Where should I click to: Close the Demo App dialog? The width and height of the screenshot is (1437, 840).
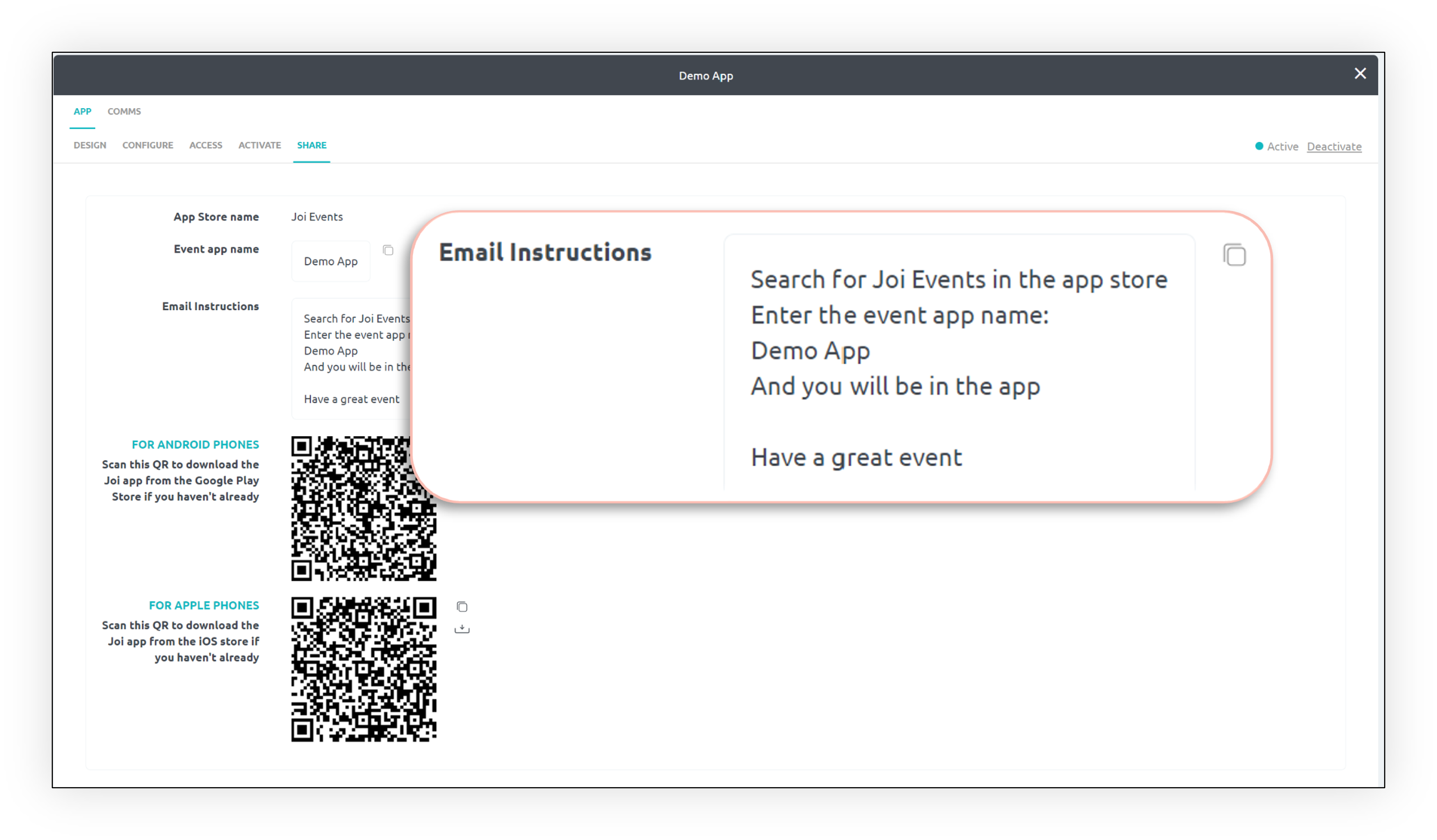[x=1360, y=74]
